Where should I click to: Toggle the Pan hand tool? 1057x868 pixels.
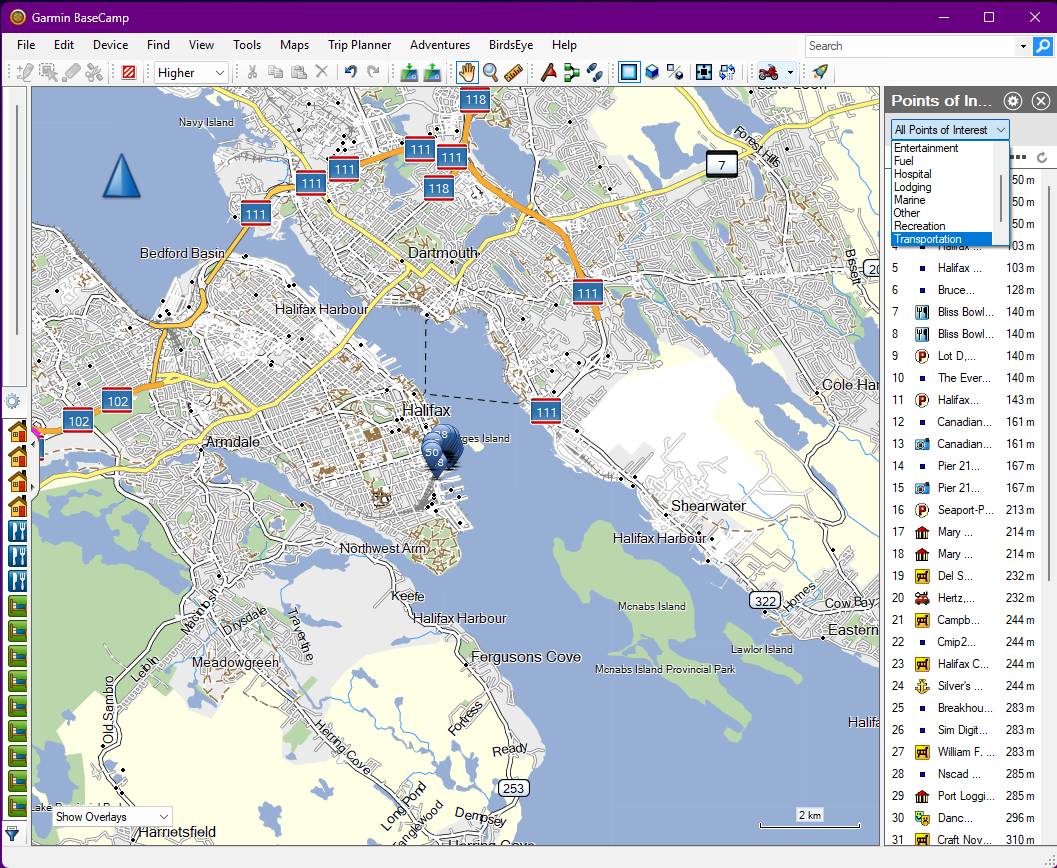tap(466, 72)
